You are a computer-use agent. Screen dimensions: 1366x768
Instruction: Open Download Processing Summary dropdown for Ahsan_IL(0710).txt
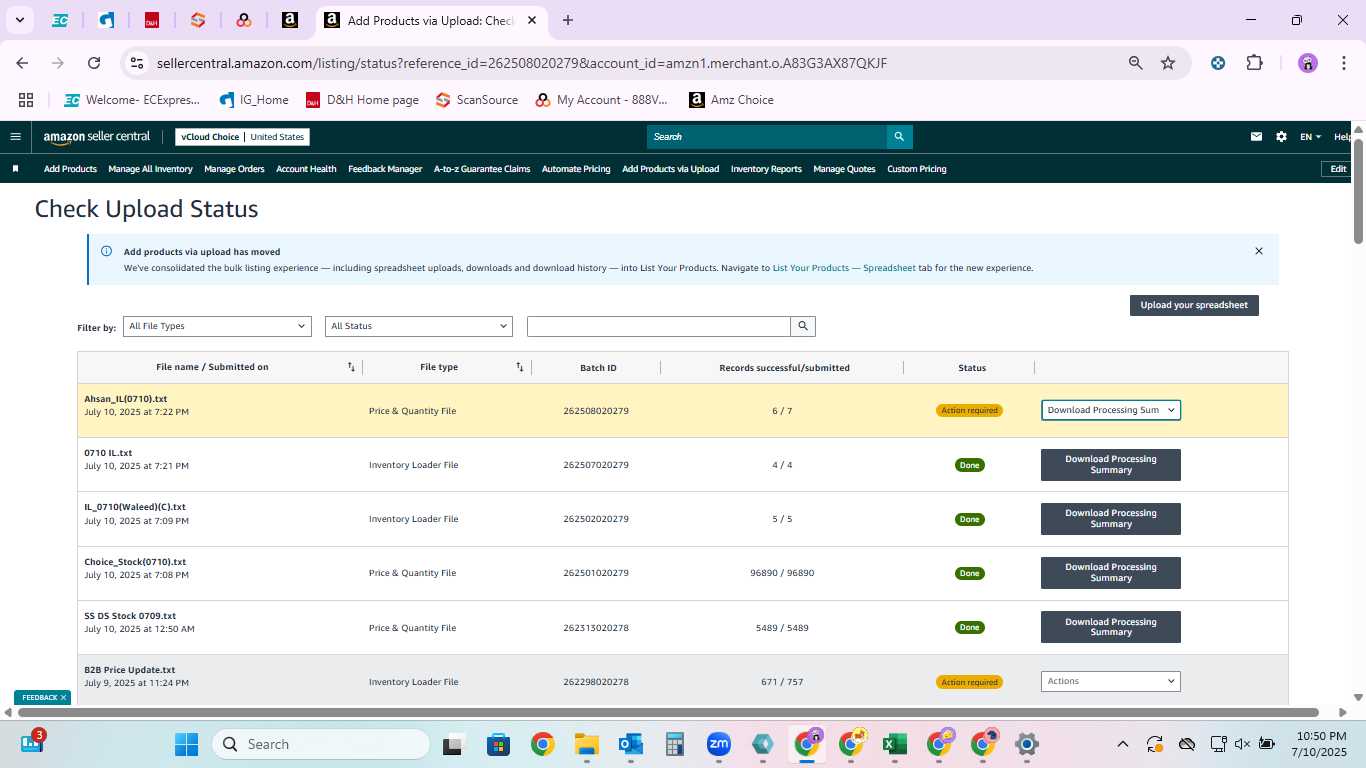[x=1111, y=410]
